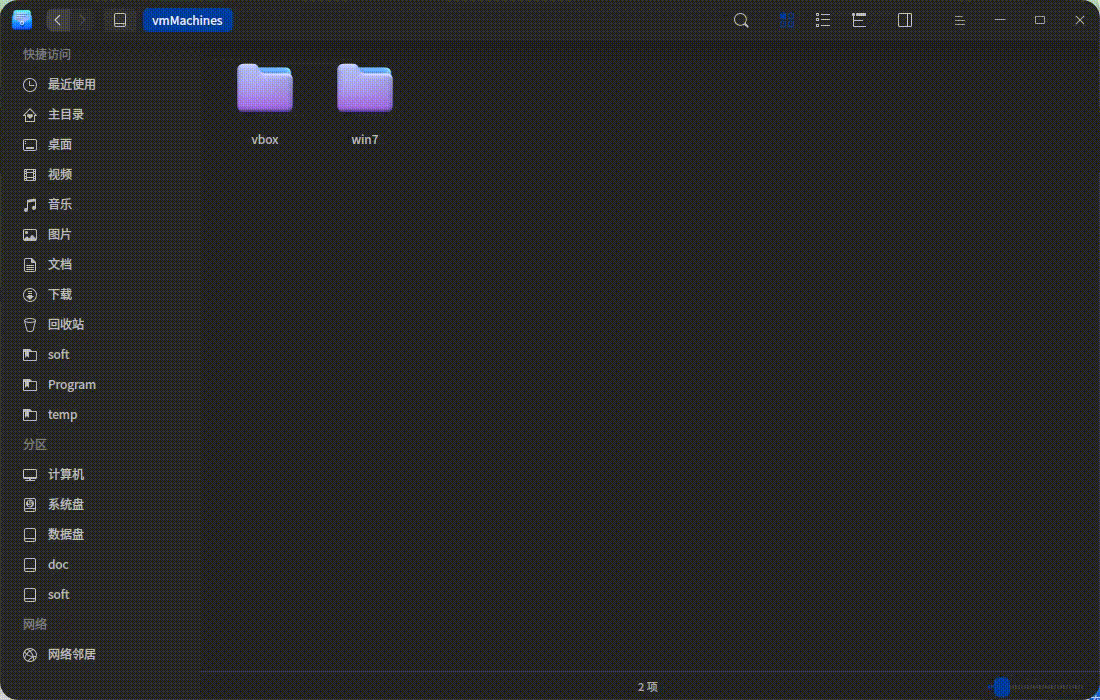Screen dimensions: 1100x700
Task: Click the trash bin icon beside 回收站
Action: 29,325
